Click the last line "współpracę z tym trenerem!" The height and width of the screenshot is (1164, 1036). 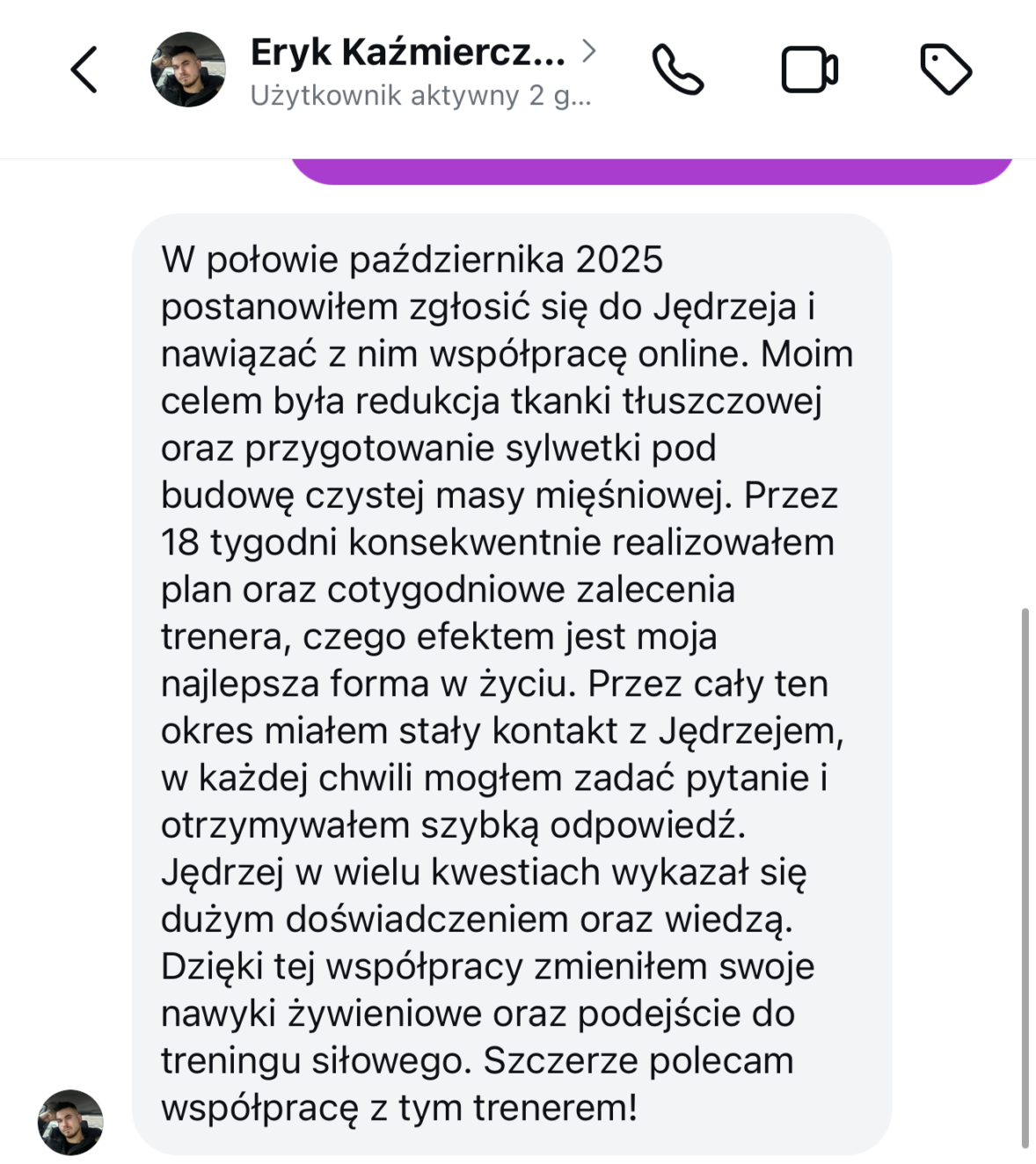(x=399, y=1109)
